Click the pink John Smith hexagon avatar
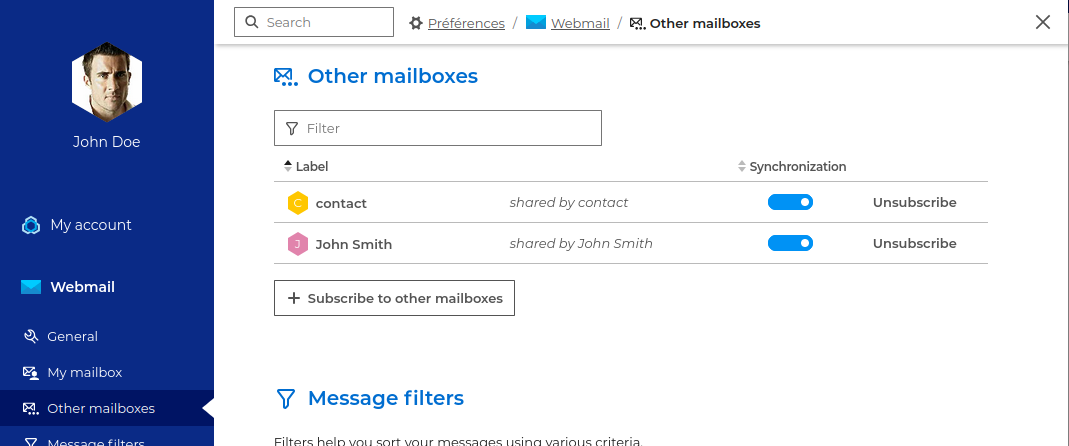Viewport: 1069px width, 446px height. pos(297,244)
